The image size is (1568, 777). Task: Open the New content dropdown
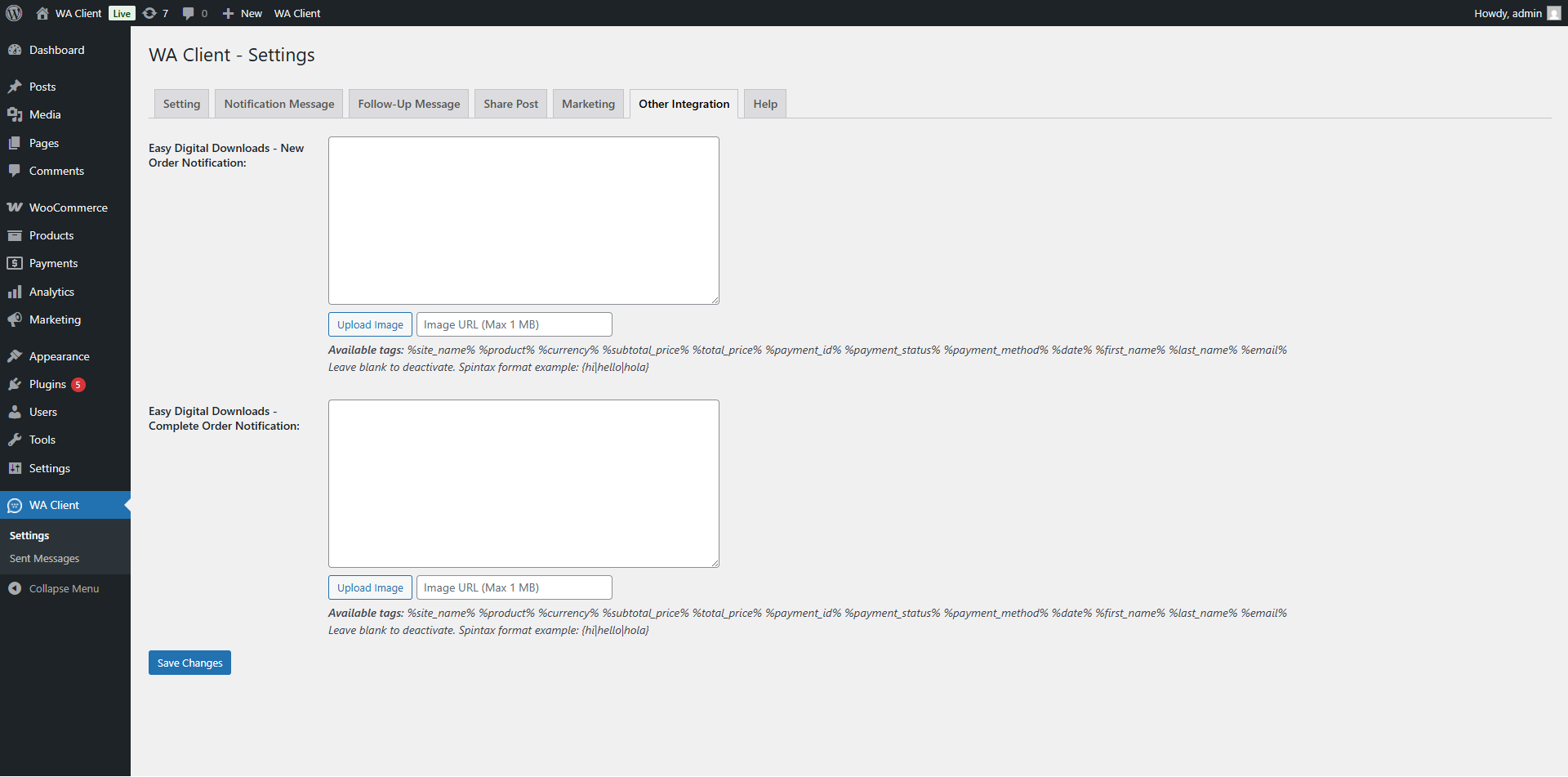click(x=243, y=13)
